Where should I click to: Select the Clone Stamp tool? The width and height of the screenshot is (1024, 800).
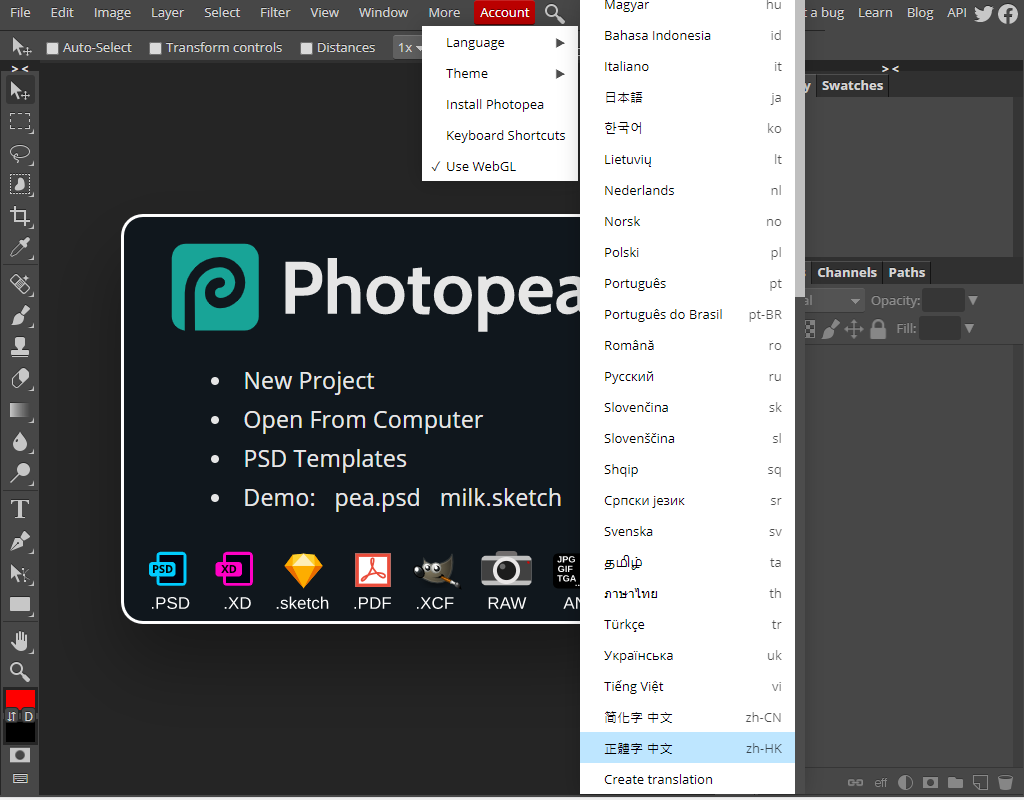pos(20,347)
